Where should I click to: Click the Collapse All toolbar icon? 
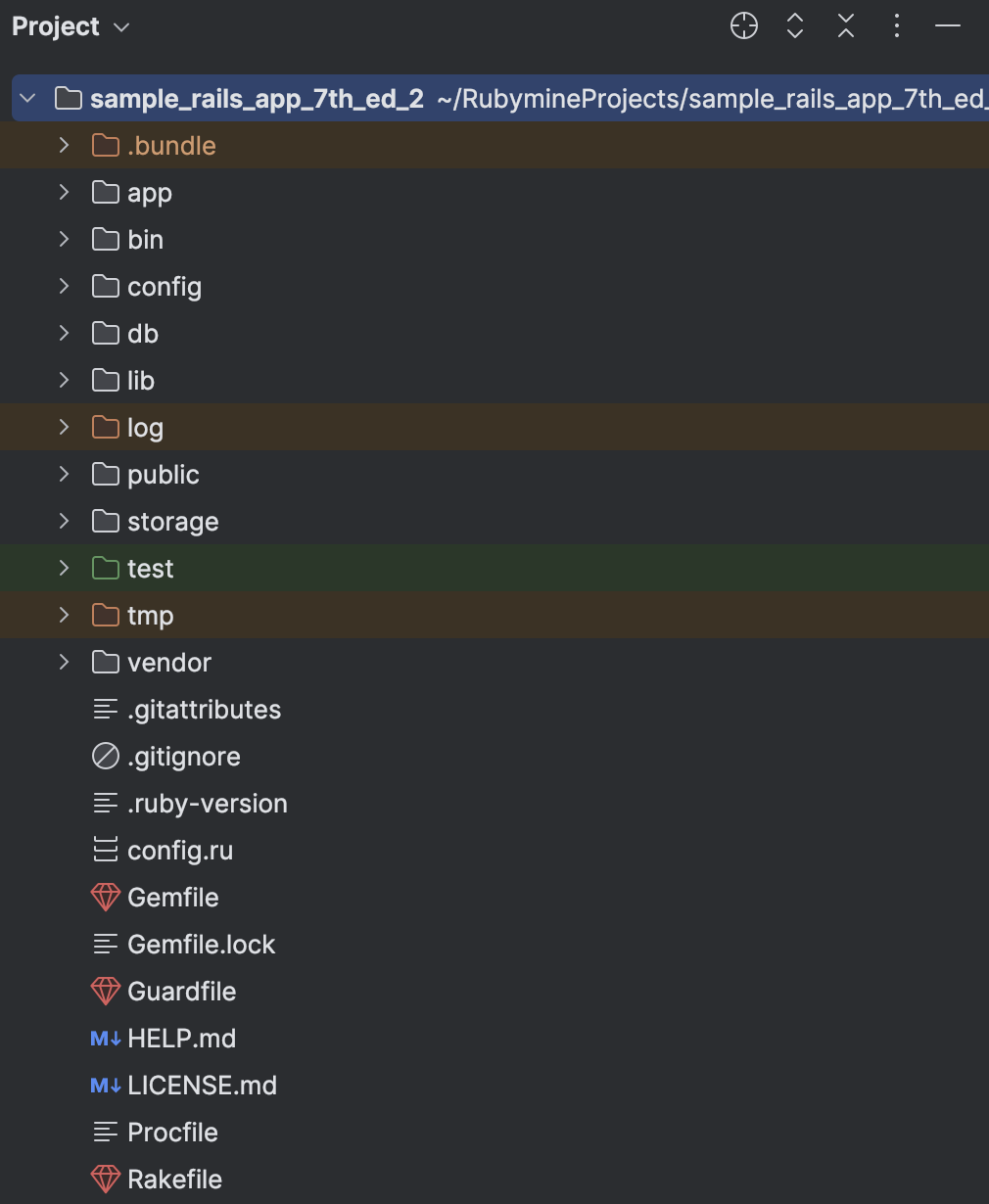[x=846, y=26]
